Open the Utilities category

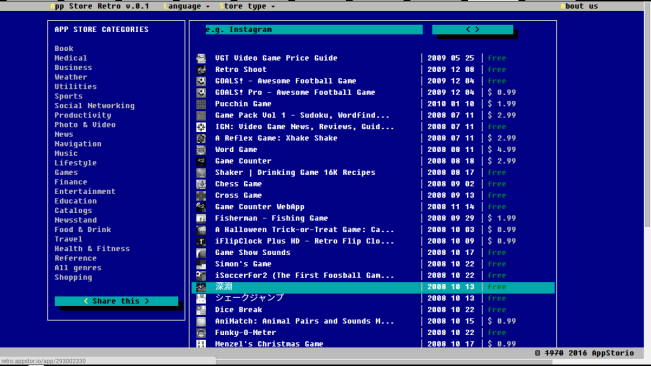pyautogui.click(x=76, y=87)
